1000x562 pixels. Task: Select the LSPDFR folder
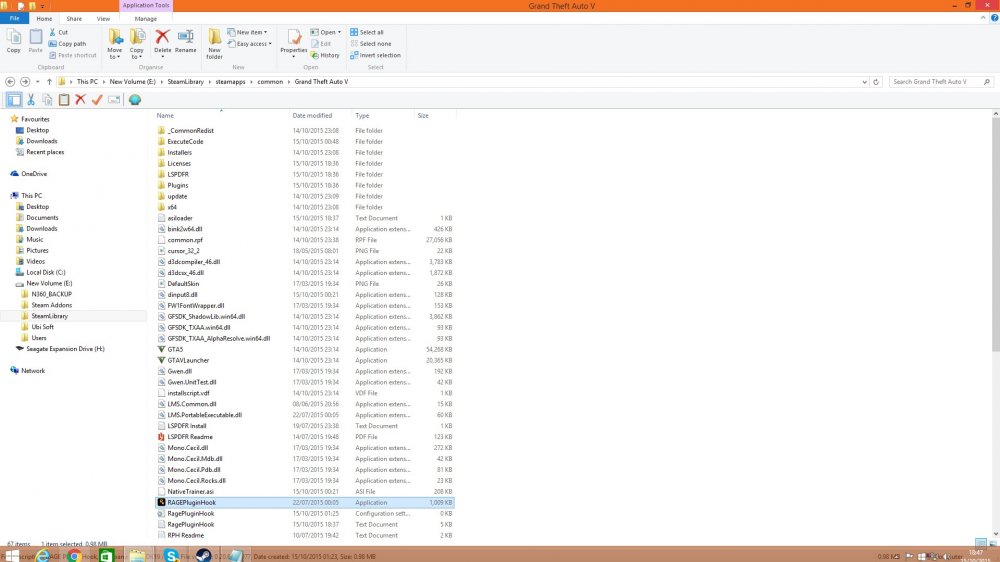[x=178, y=174]
